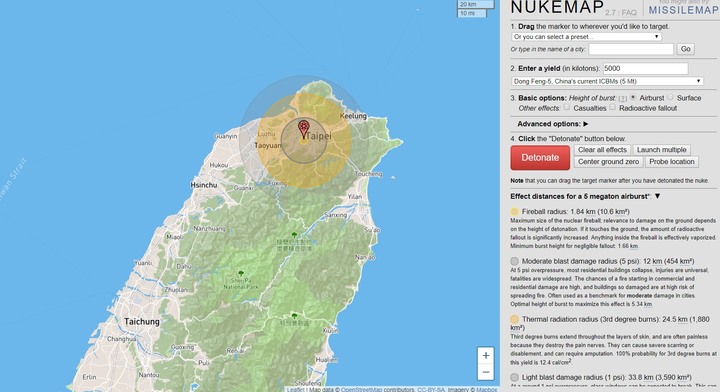Click the Clear all effects button
720x392 pixels.
[x=602, y=150]
